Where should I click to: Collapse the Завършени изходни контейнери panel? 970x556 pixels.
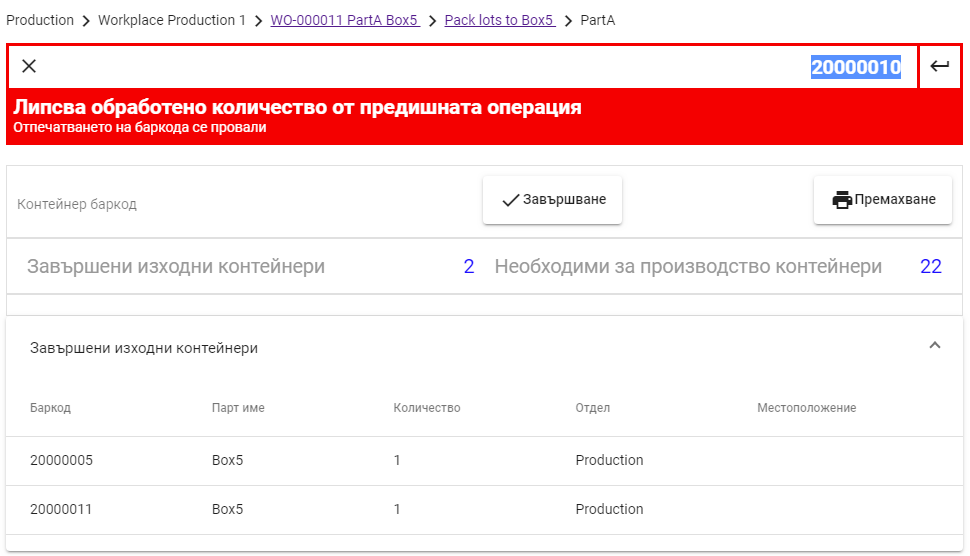[935, 346]
